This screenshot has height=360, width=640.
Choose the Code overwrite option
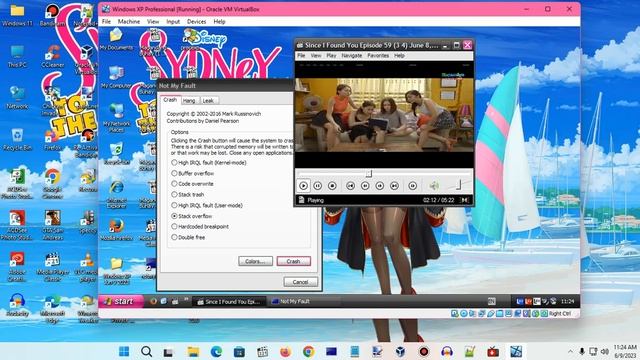[x=174, y=184]
